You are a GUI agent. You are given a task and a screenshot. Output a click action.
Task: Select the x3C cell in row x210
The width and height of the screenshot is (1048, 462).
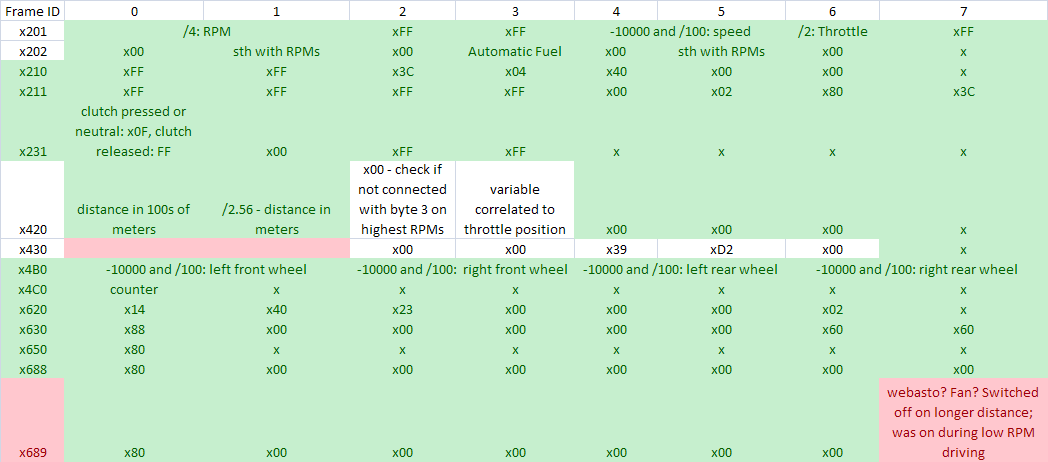pos(402,71)
